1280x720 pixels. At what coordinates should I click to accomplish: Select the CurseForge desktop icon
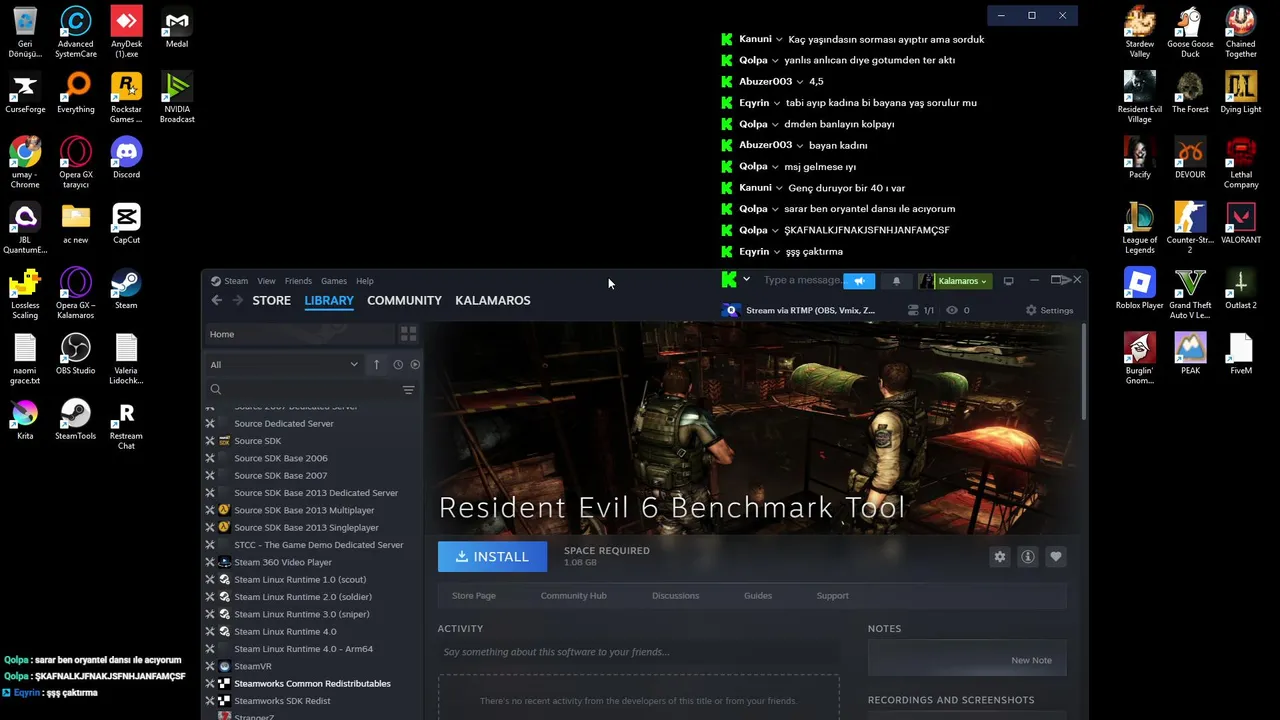pos(25,93)
